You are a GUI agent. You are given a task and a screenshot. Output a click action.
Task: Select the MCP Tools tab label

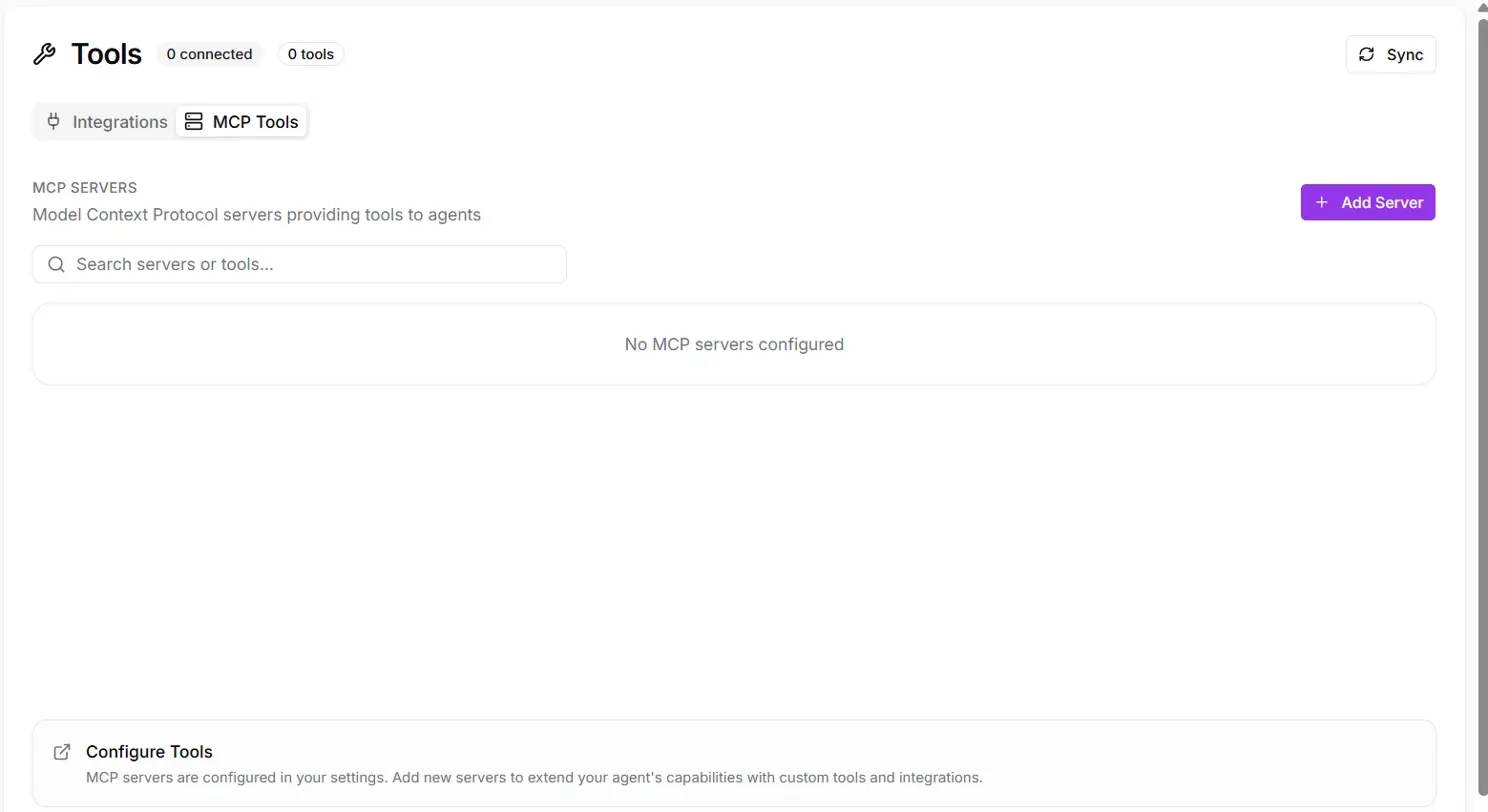(255, 122)
